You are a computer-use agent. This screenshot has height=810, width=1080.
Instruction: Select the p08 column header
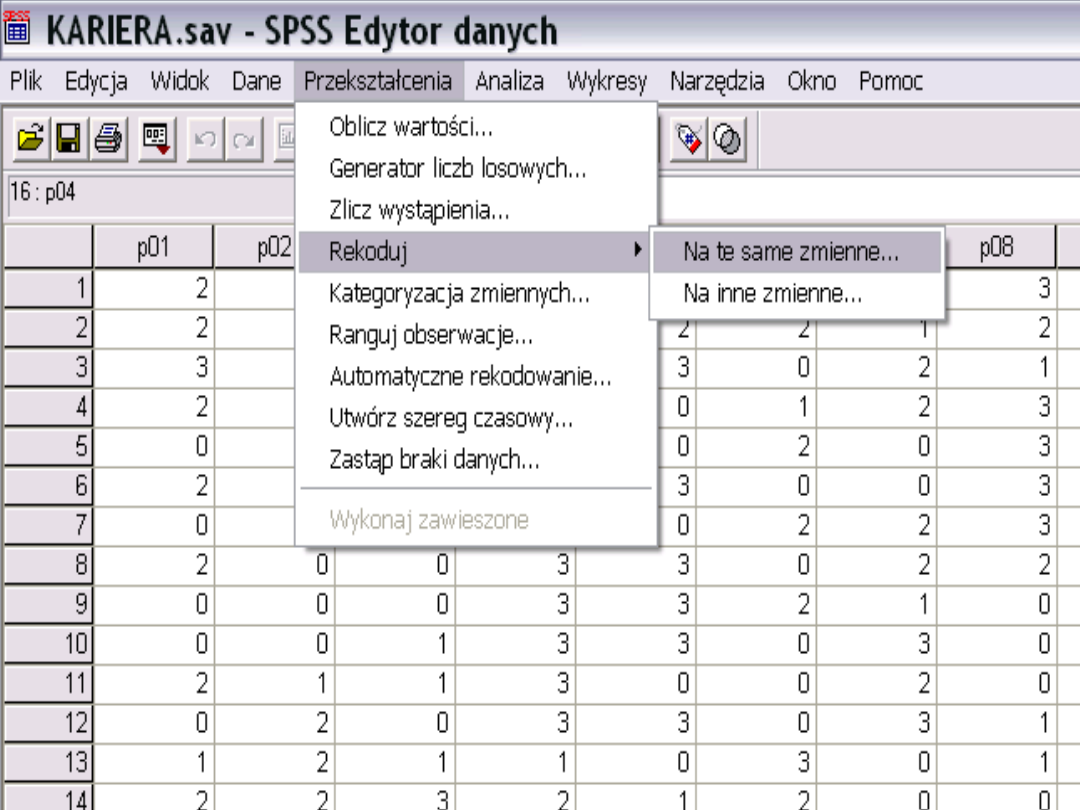pyautogui.click(x=996, y=248)
